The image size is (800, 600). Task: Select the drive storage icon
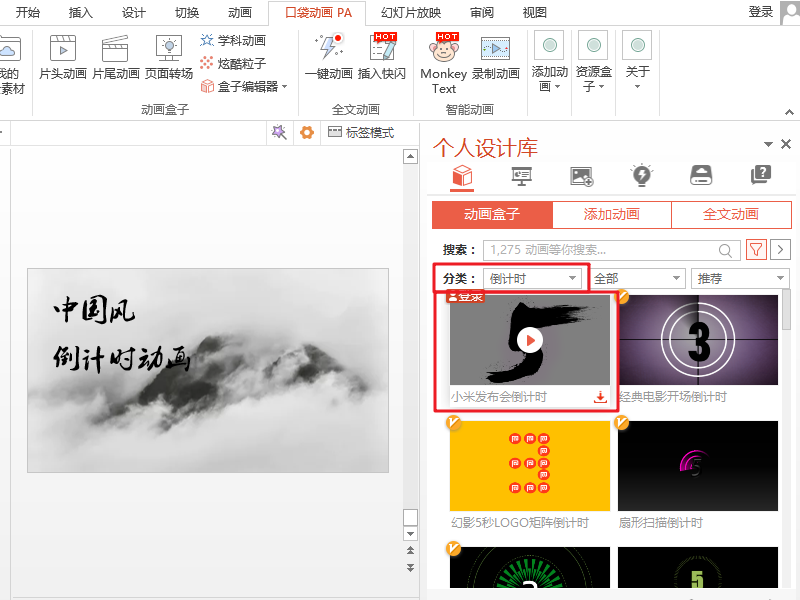701,175
